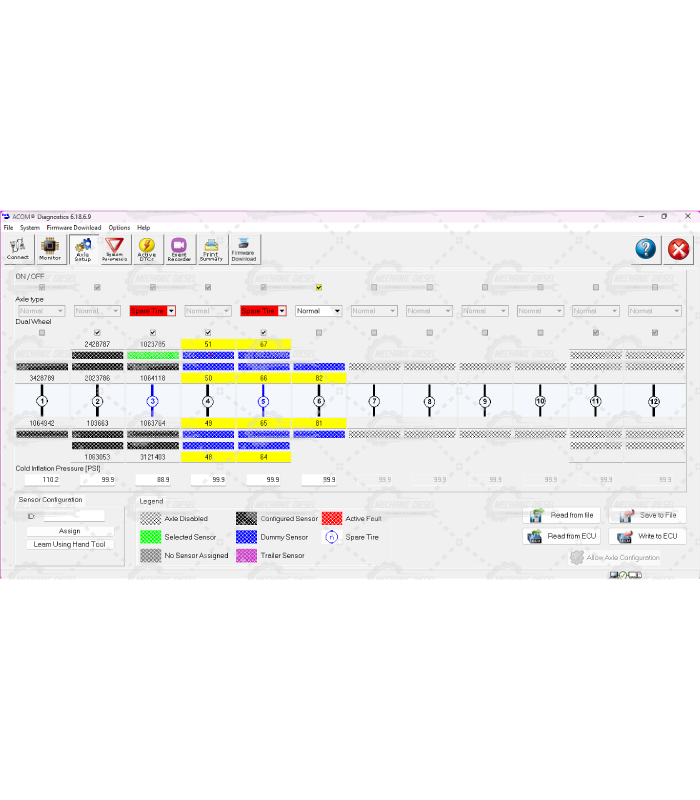Viewport: 700px width, 800px height.
Task: Toggle the ON/OFF checkbox for axle 6
Action: (x=319, y=287)
